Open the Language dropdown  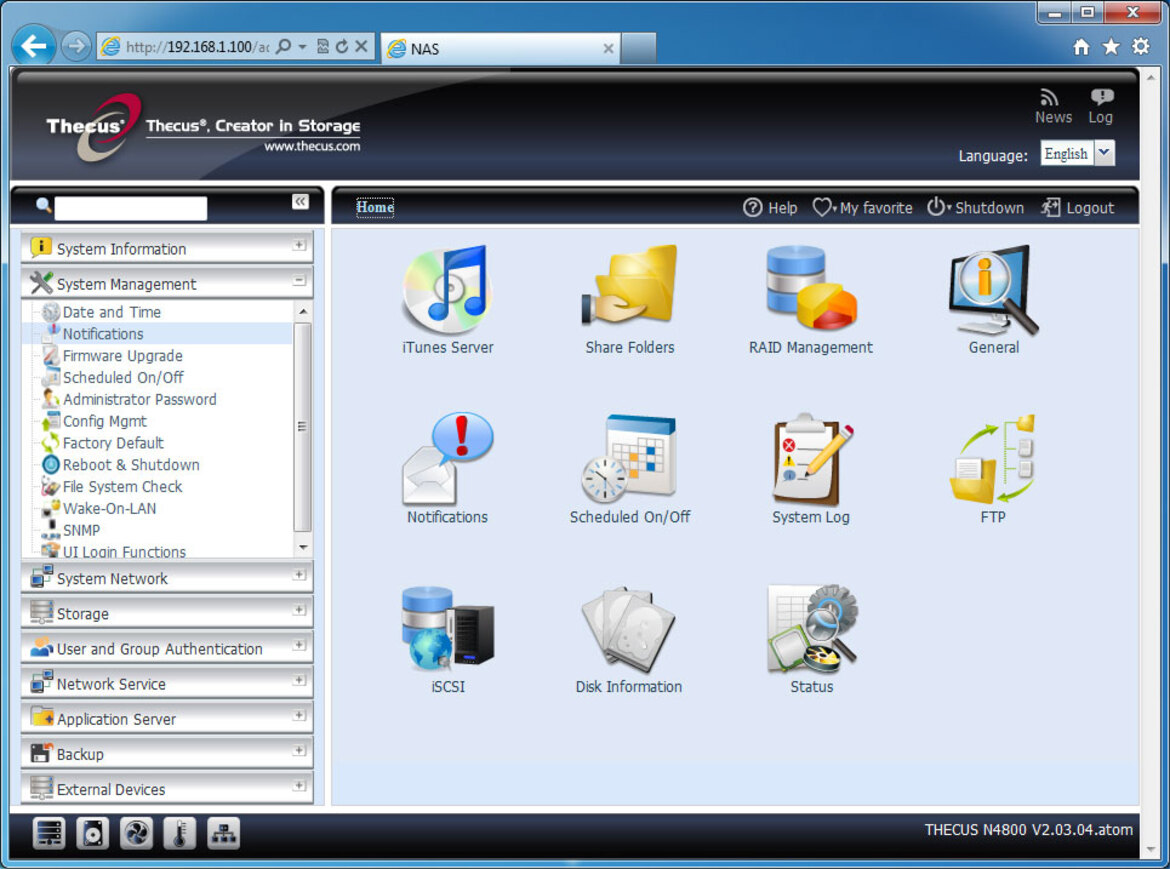(x=1105, y=153)
